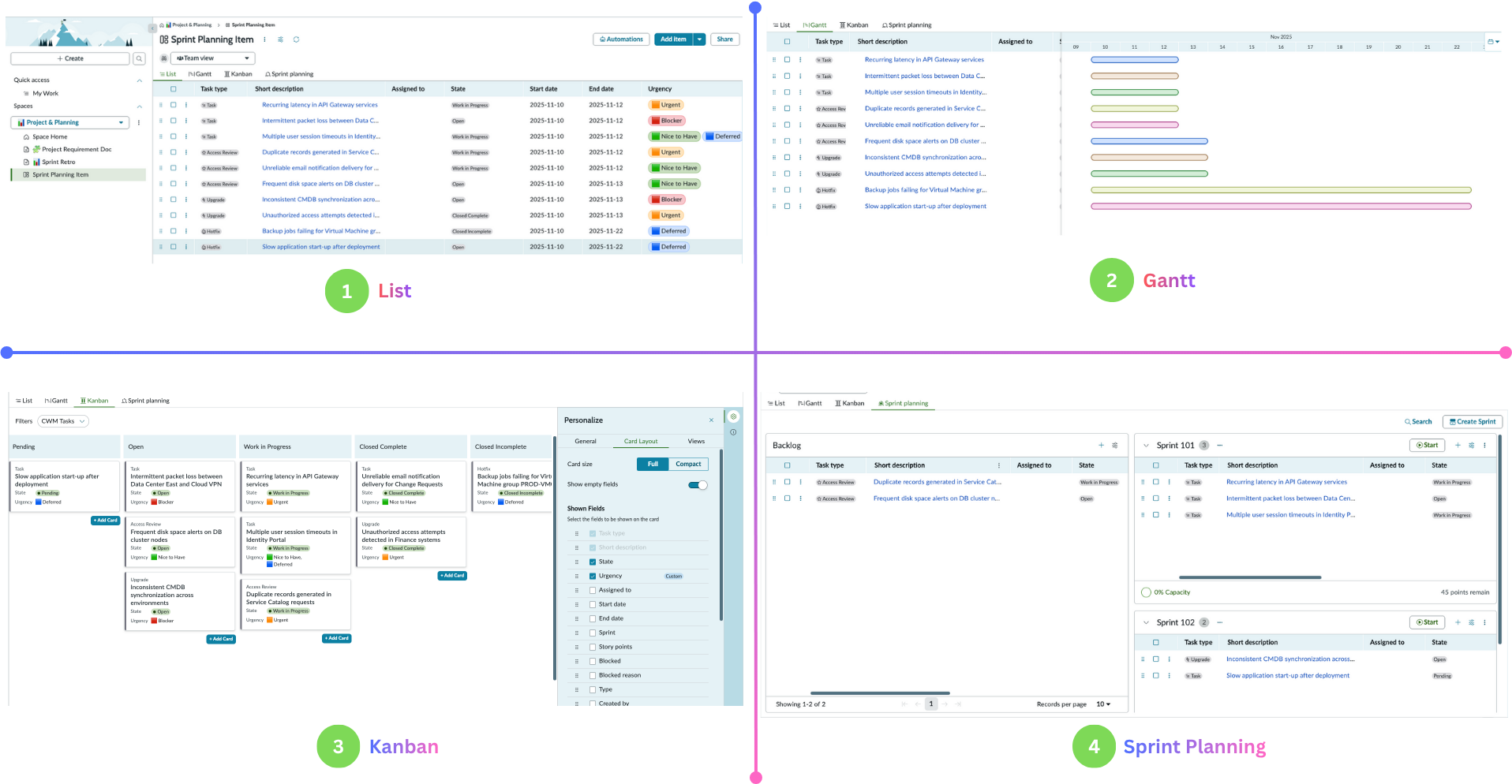
Task: Open Sprint Retro in the sidebar
Action: pyautogui.click(x=58, y=162)
